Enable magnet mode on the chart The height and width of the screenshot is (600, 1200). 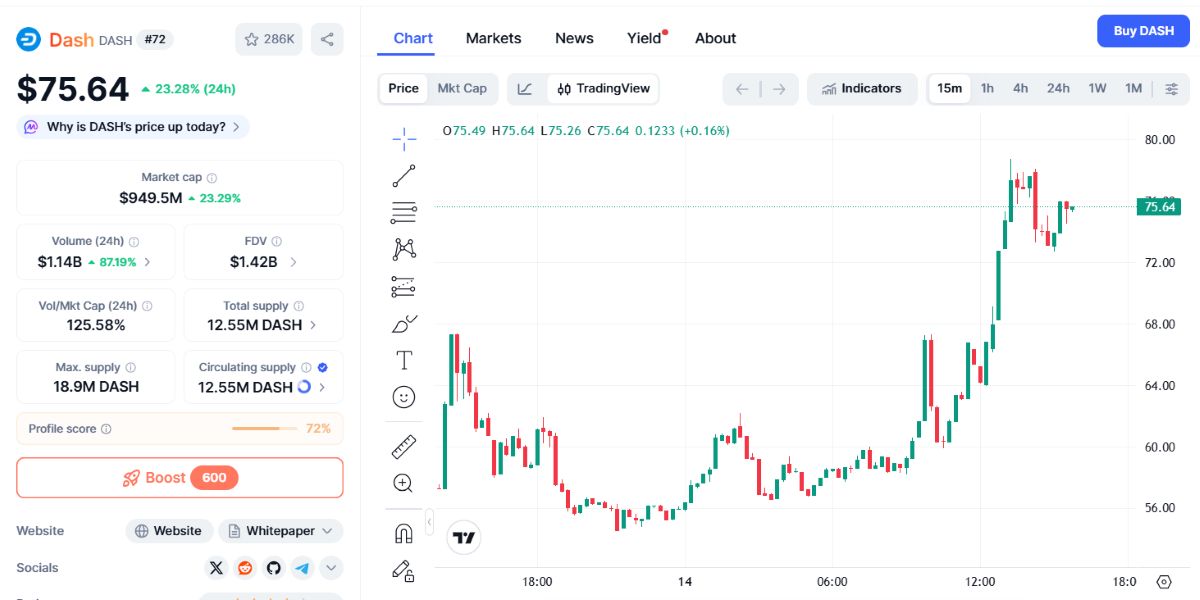tap(403, 530)
